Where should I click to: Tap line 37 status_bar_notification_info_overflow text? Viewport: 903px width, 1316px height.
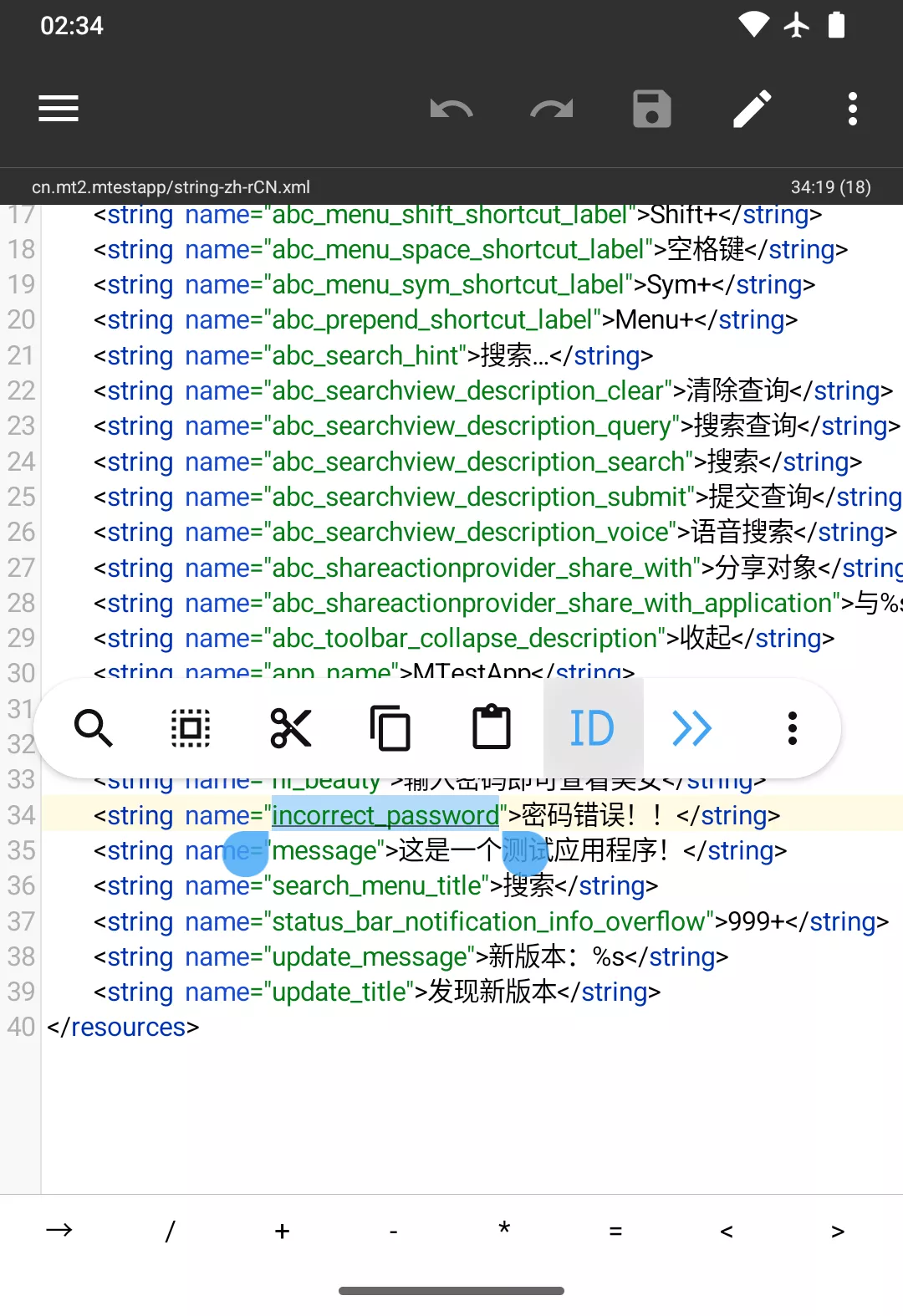point(488,921)
